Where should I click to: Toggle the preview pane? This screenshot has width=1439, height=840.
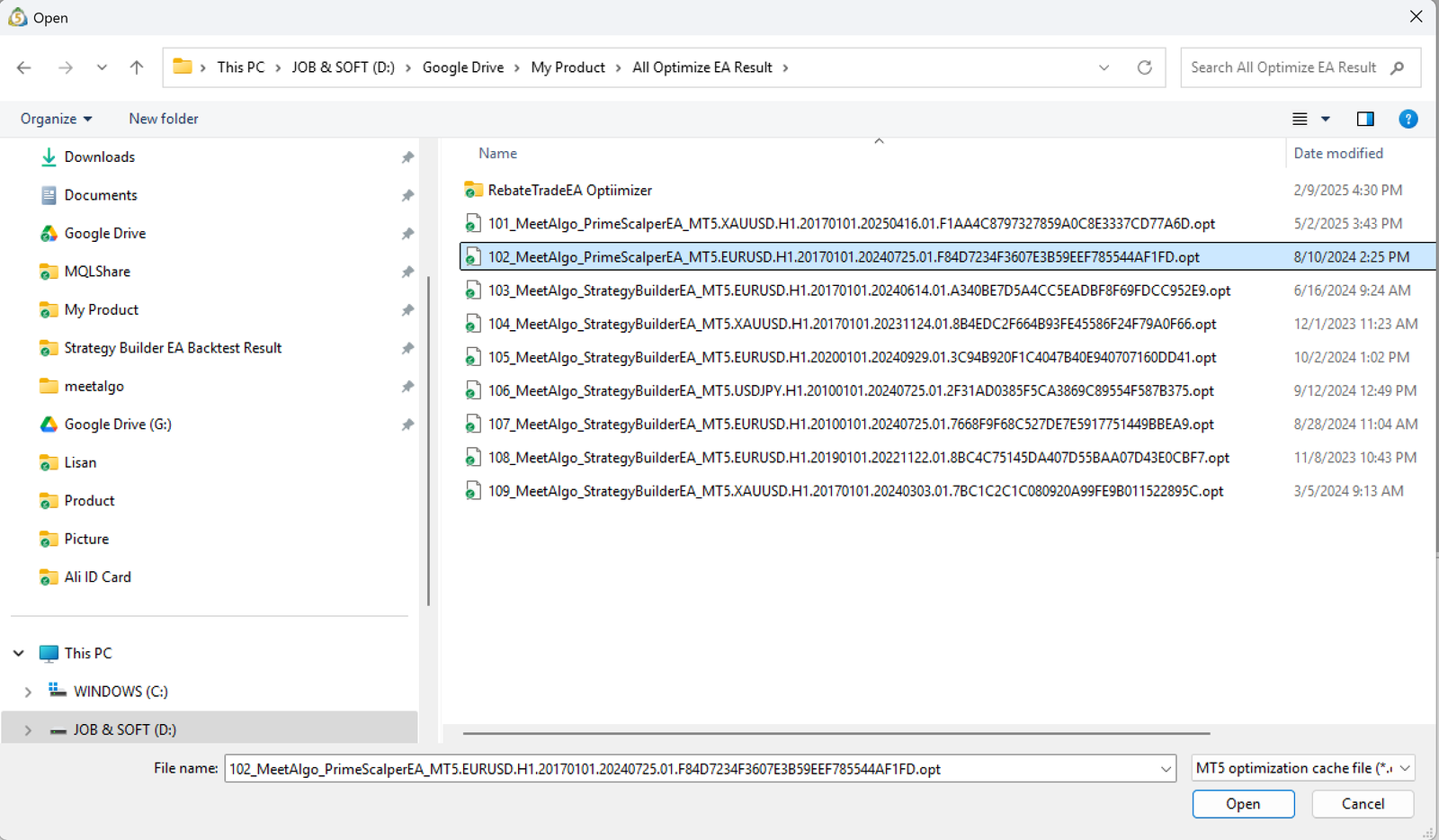[1365, 119]
